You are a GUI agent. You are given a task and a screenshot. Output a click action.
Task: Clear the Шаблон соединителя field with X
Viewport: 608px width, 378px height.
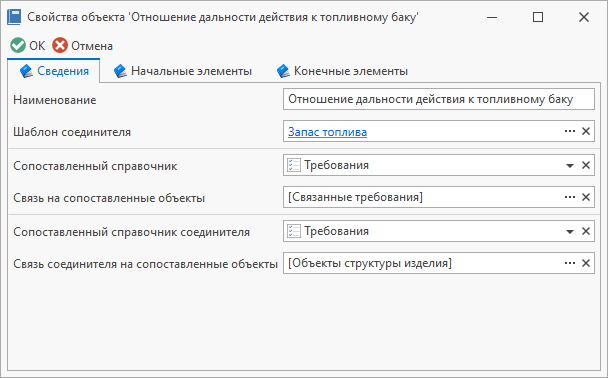pyautogui.click(x=586, y=131)
